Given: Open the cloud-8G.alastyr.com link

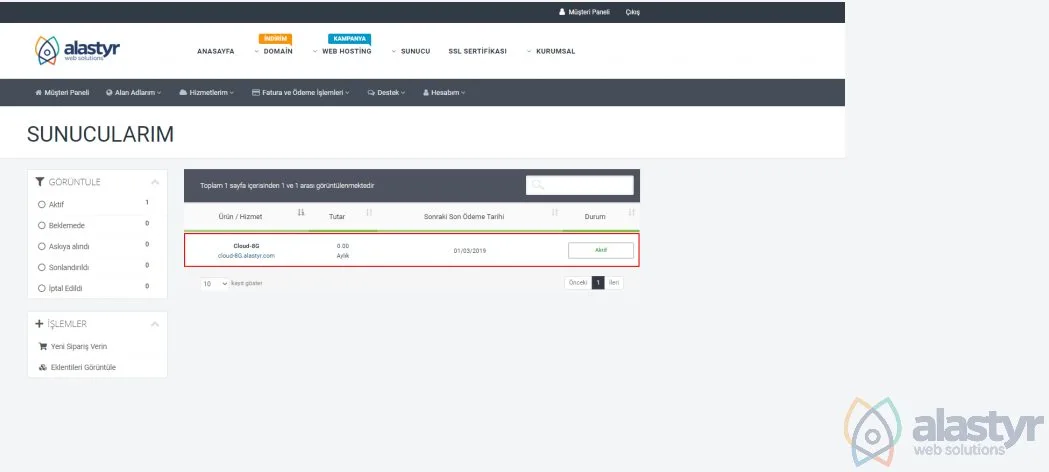Looking at the screenshot, I should coord(246,255).
